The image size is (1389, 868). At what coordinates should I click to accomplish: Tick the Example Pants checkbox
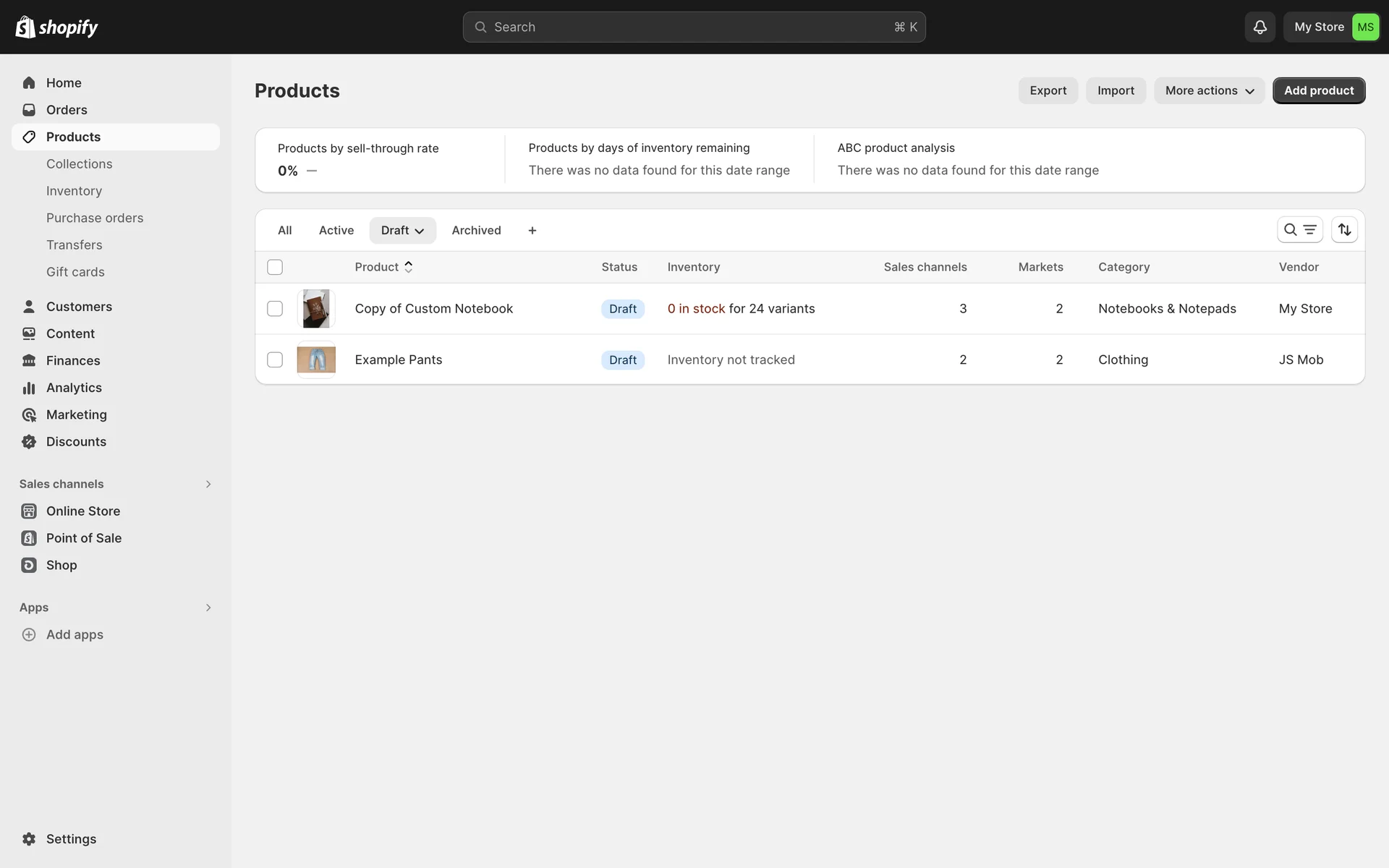tap(275, 359)
